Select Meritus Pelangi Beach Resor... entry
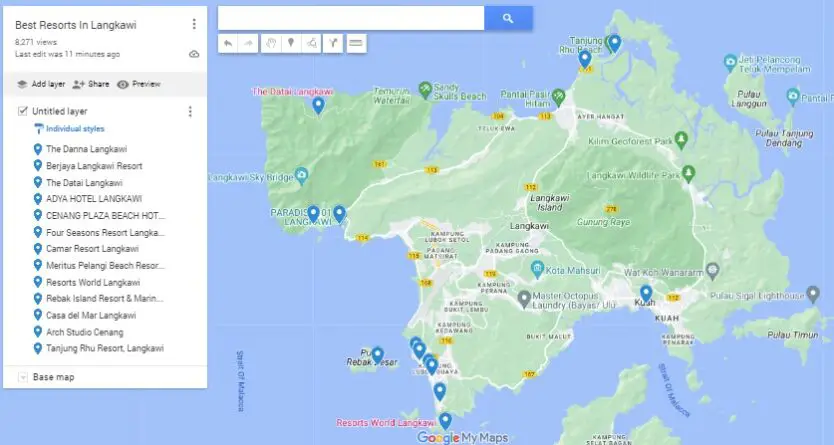 coord(105,265)
